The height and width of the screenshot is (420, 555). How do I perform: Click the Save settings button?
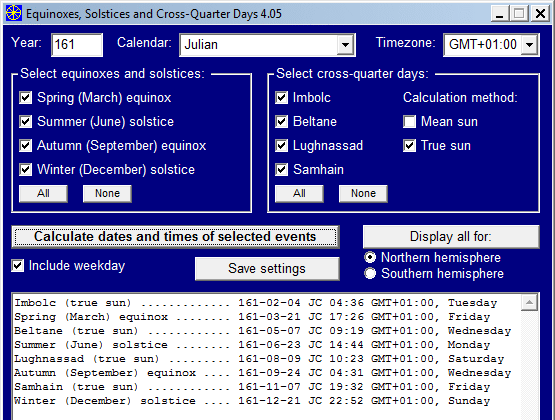point(267,269)
